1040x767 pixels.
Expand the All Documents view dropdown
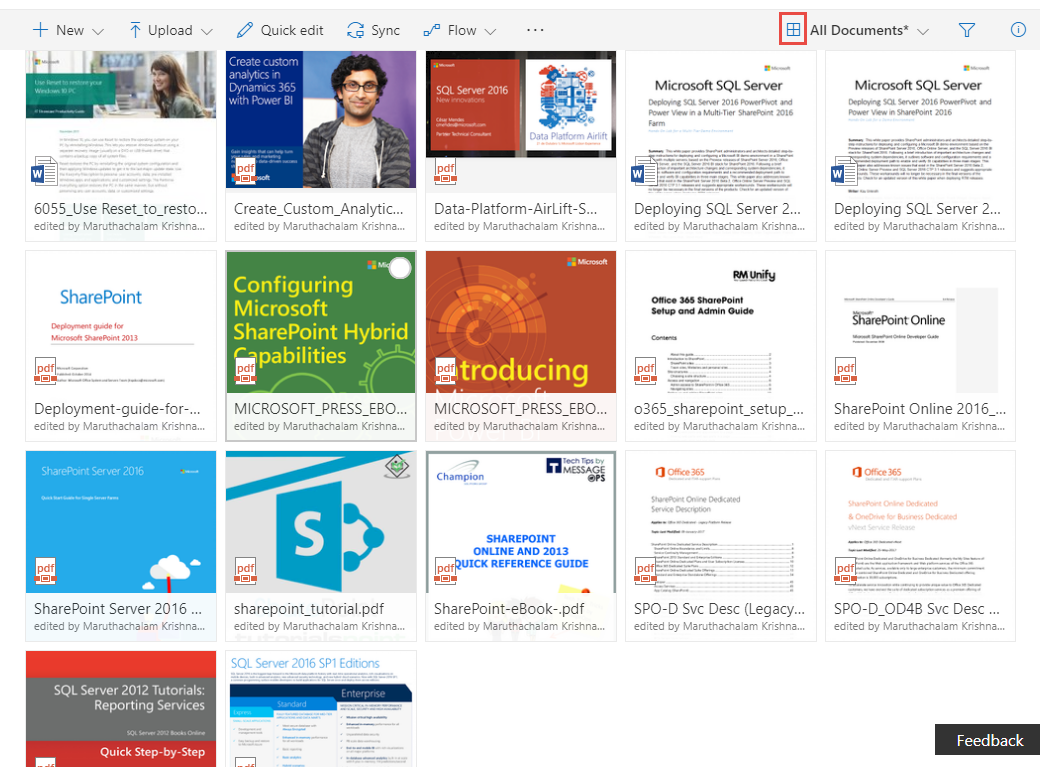click(x=870, y=31)
